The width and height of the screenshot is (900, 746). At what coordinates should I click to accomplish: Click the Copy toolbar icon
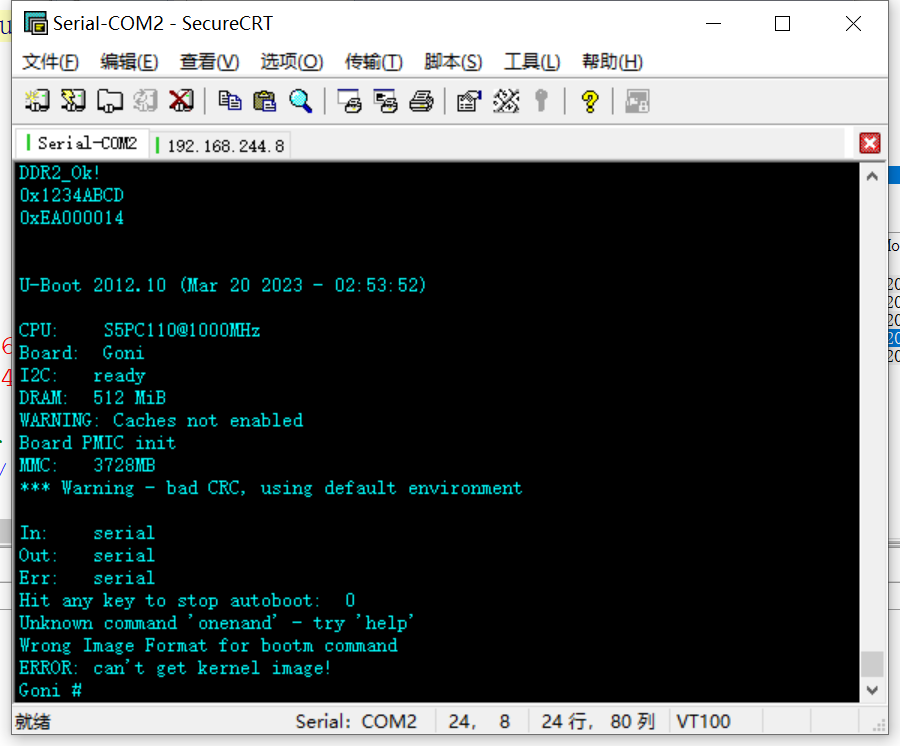[x=230, y=101]
